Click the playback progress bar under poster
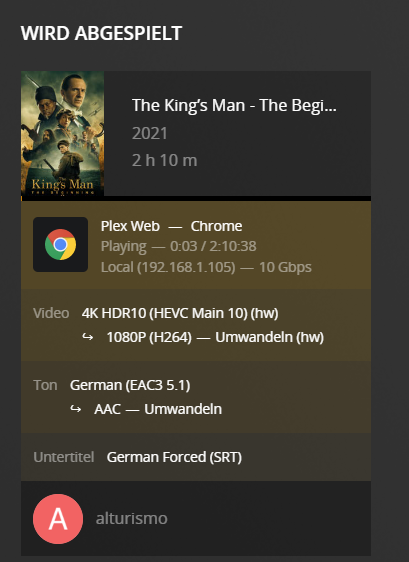Viewport: 409px width, 562px height. point(196,198)
